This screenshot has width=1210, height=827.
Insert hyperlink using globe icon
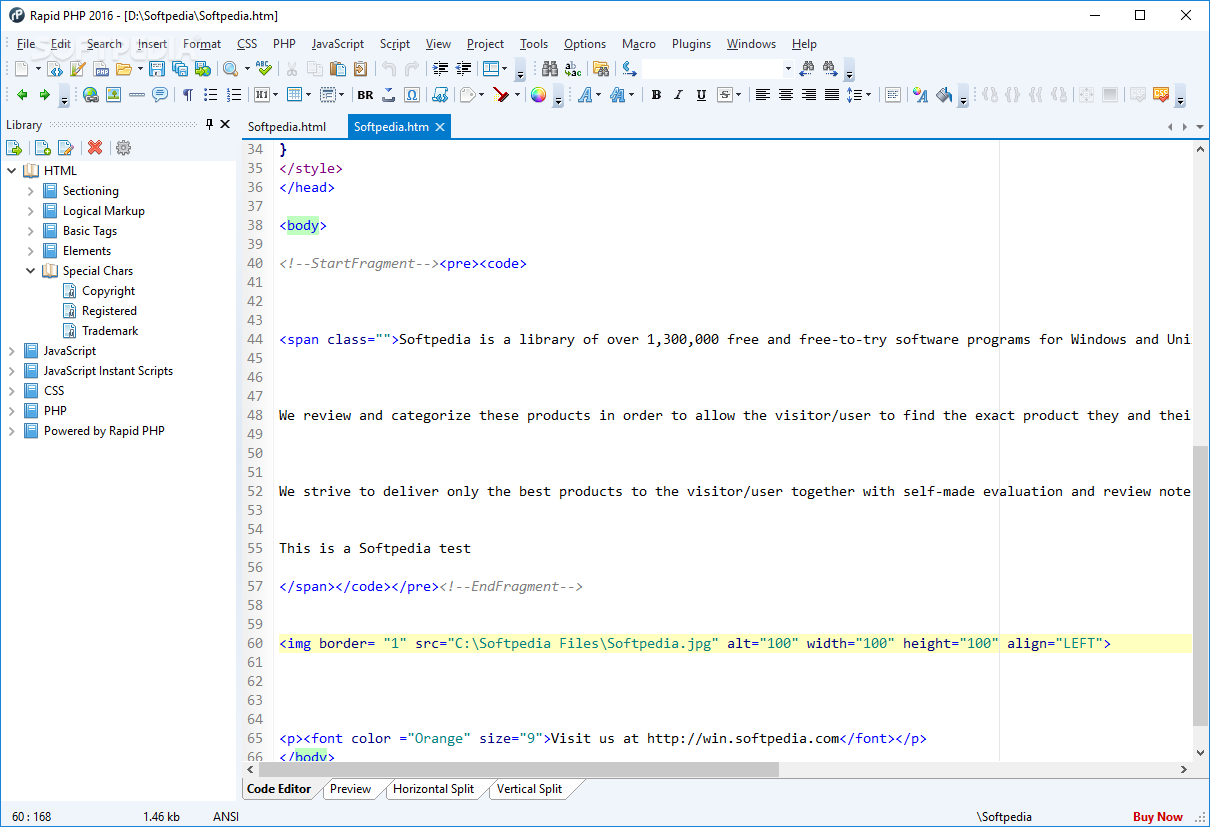[91, 95]
